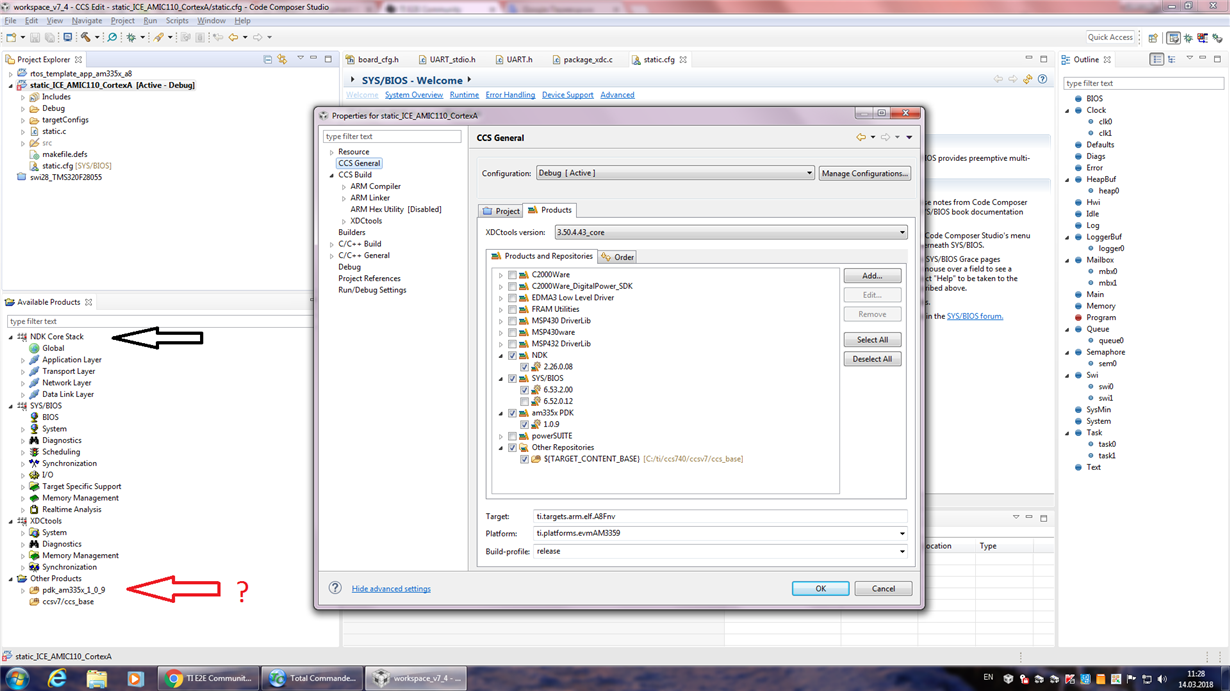Image resolution: width=1230 pixels, height=691 pixels.
Task: Click Outline list view icon
Action: point(1157,59)
